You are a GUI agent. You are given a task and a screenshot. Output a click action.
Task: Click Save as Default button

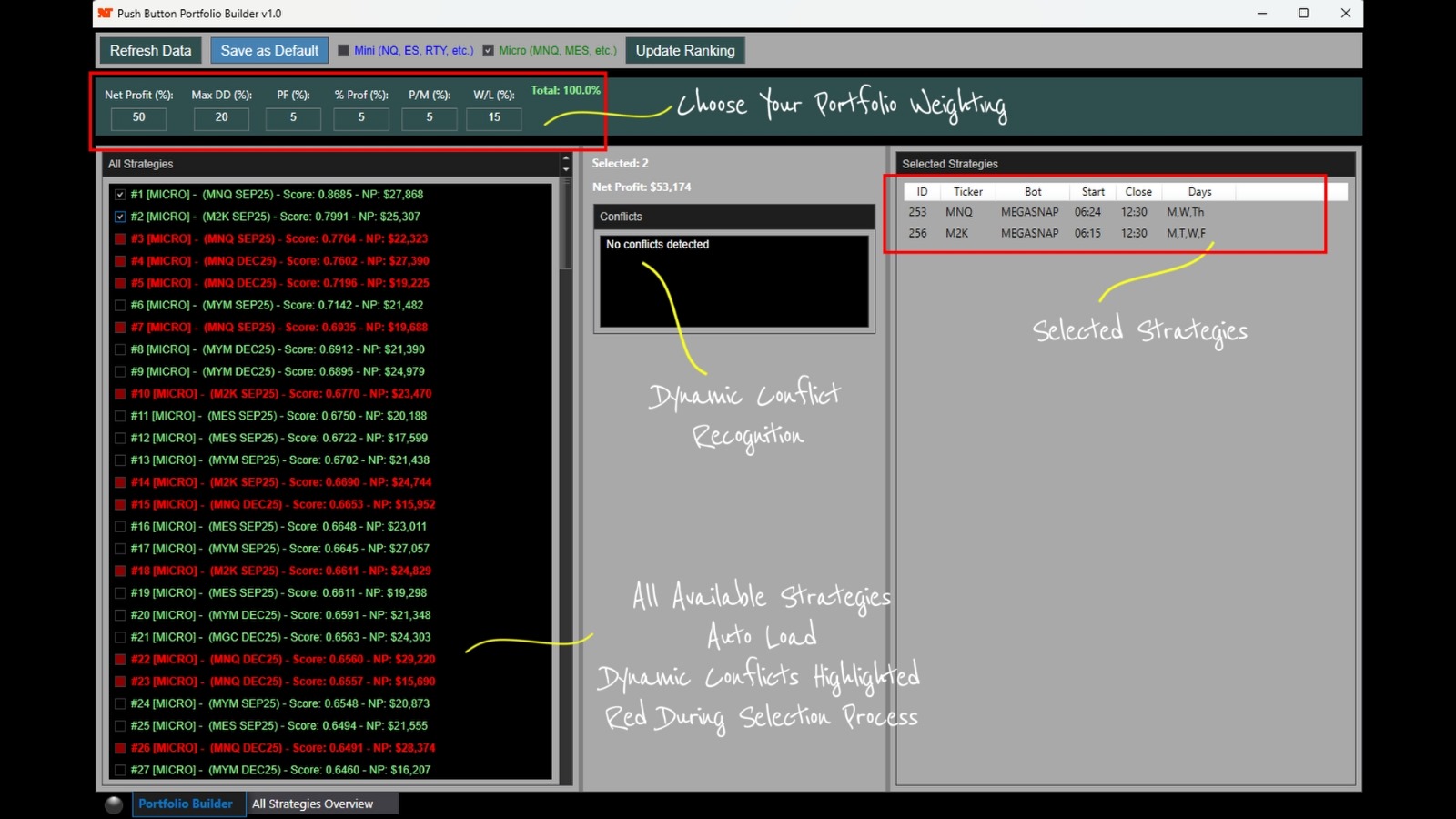(x=269, y=51)
